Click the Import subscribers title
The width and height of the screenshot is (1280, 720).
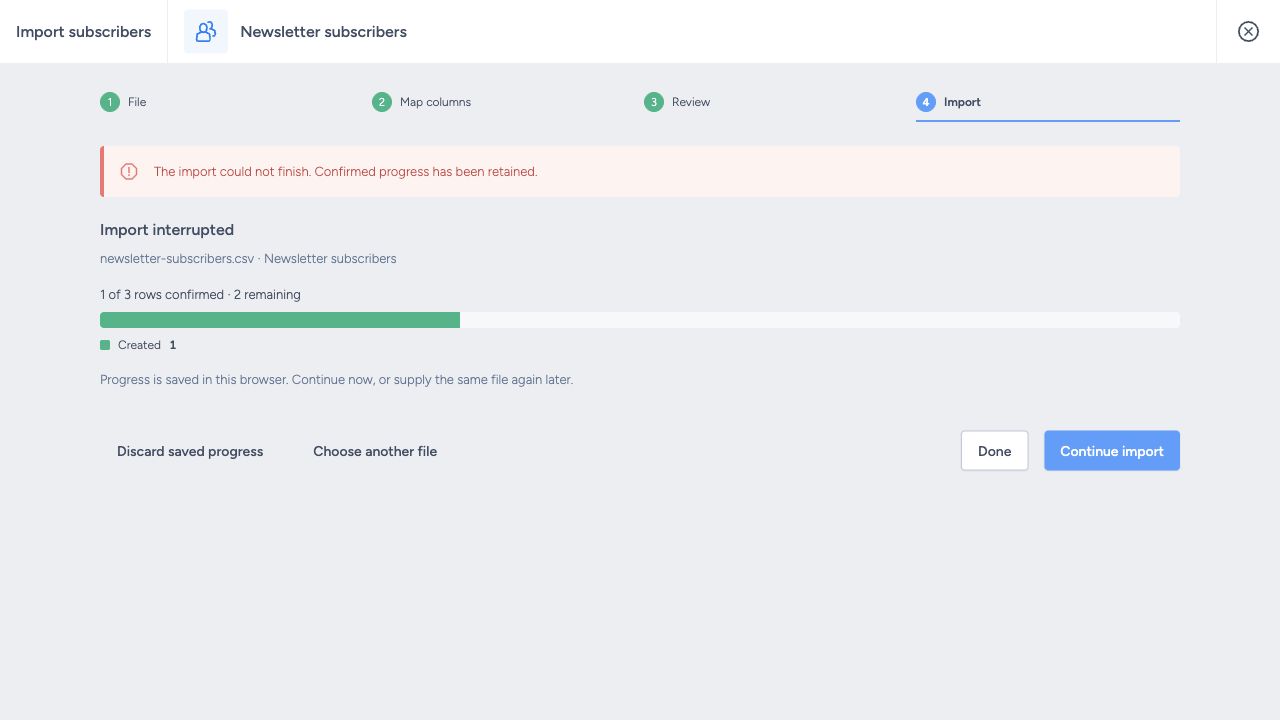pyautogui.click(x=83, y=31)
